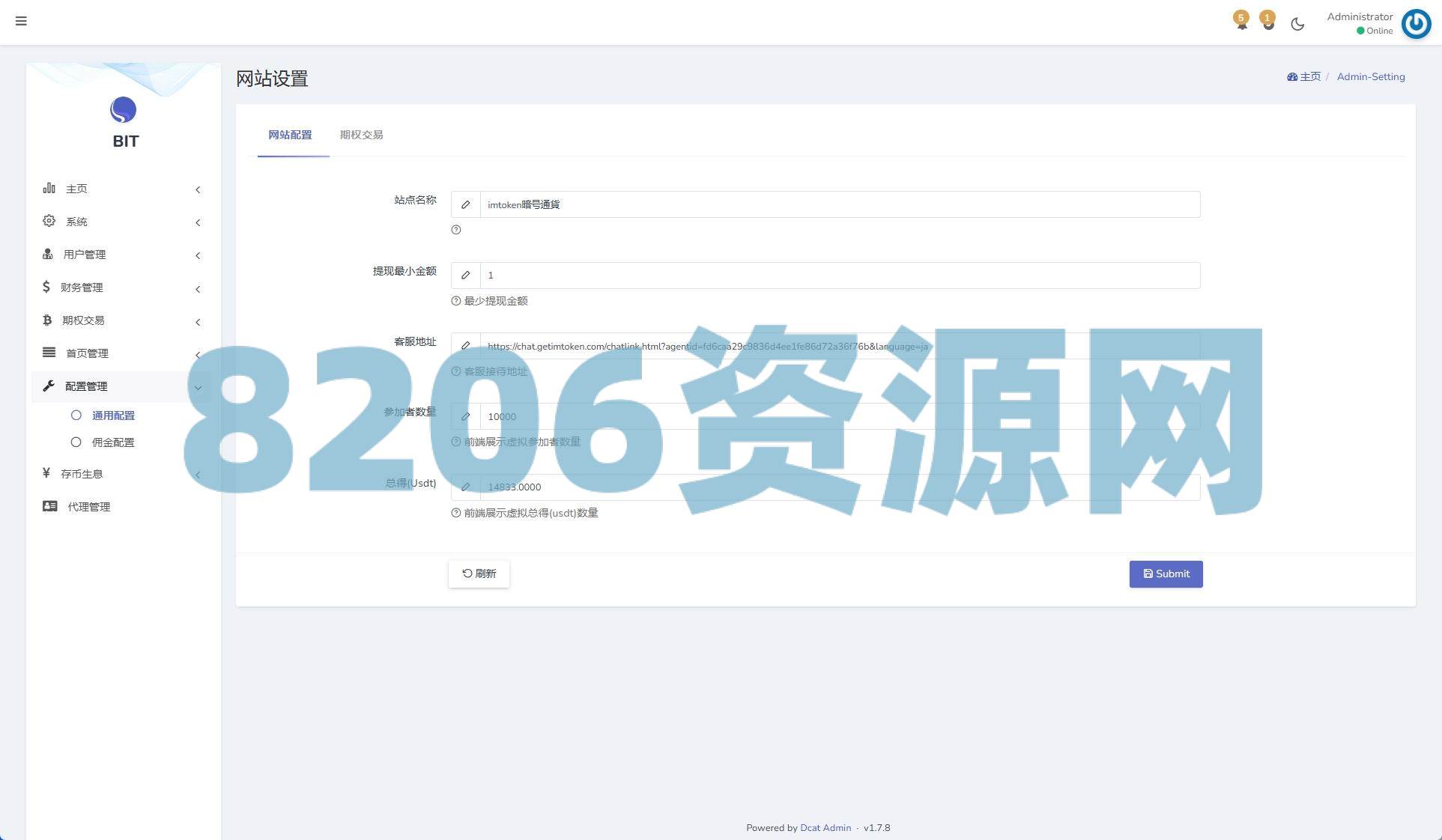The width and height of the screenshot is (1442, 840).
Task: Click the Administrator avatar power icon
Action: [x=1416, y=23]
